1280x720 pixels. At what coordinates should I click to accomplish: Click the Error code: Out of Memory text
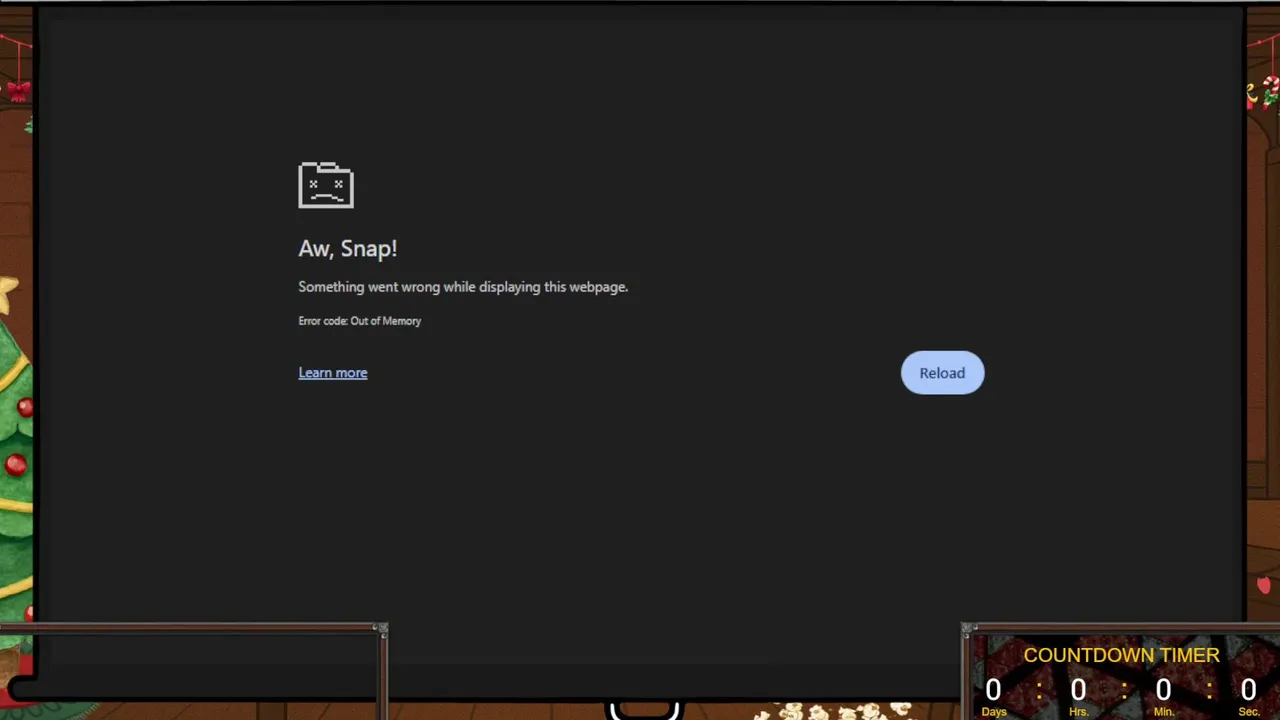pos(360,321)
